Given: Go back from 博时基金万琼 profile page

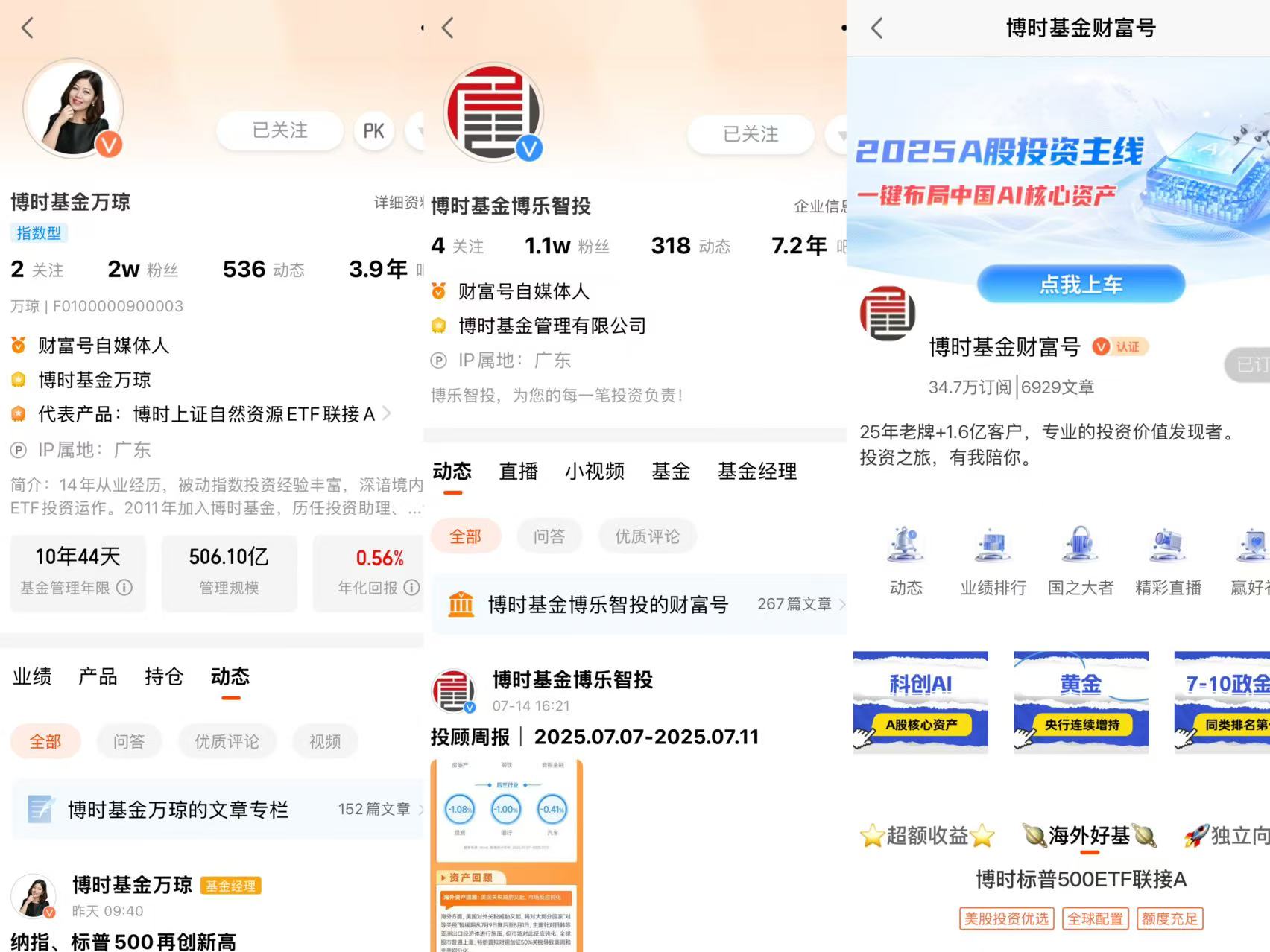Looking at the screenshot, I should (x=28, y=28).
